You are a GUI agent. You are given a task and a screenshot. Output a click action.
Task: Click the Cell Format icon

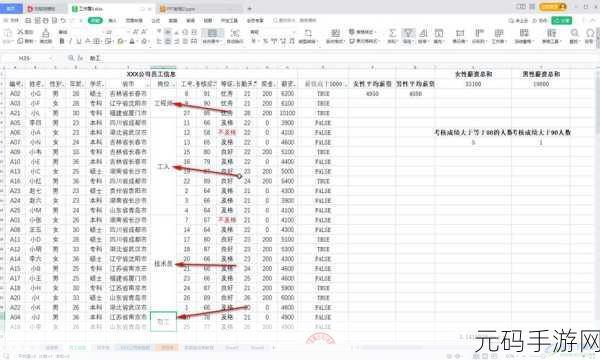click(x=460, y=33)
